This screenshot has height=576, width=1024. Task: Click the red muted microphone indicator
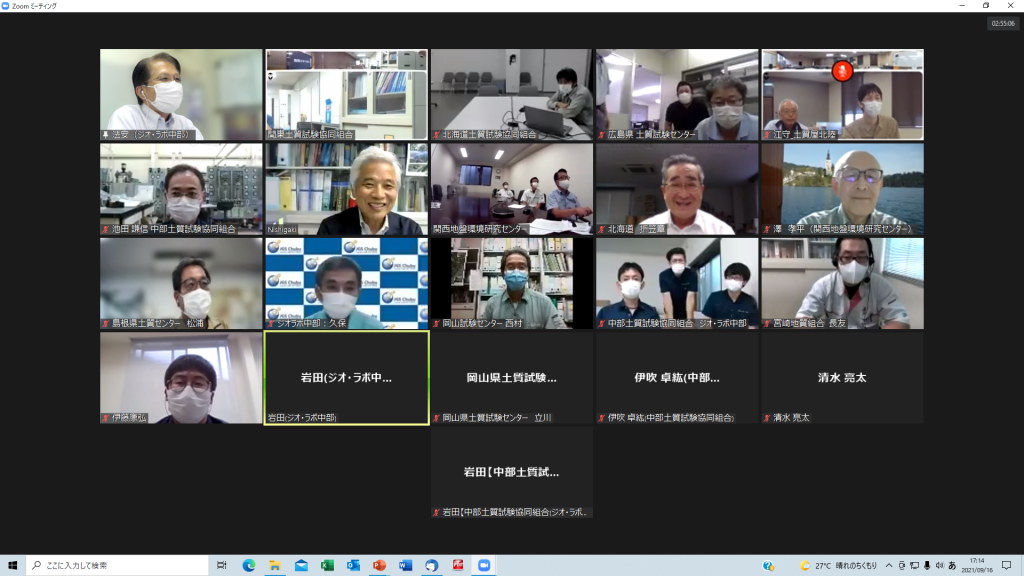[842, 70]
